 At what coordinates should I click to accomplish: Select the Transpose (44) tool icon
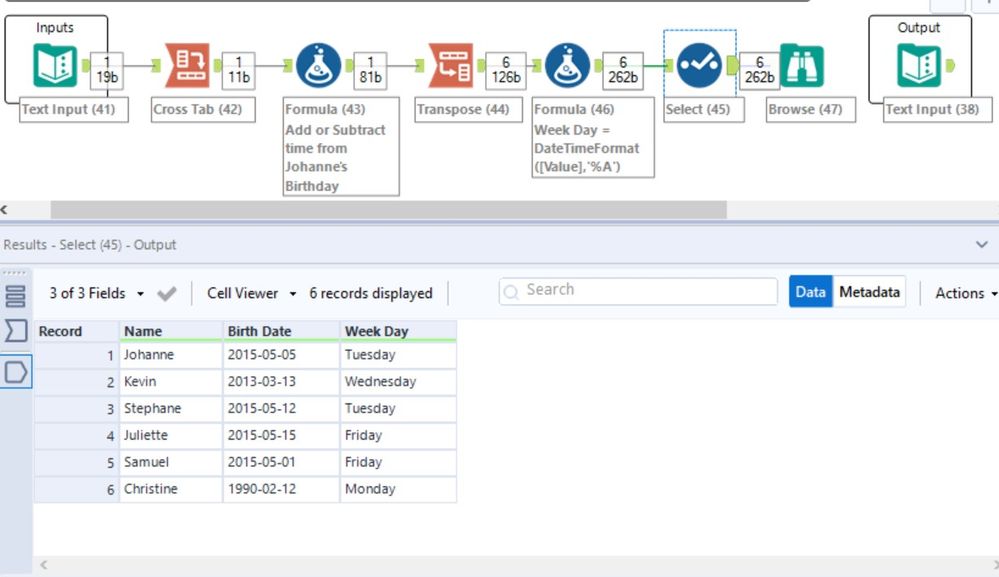451,65
